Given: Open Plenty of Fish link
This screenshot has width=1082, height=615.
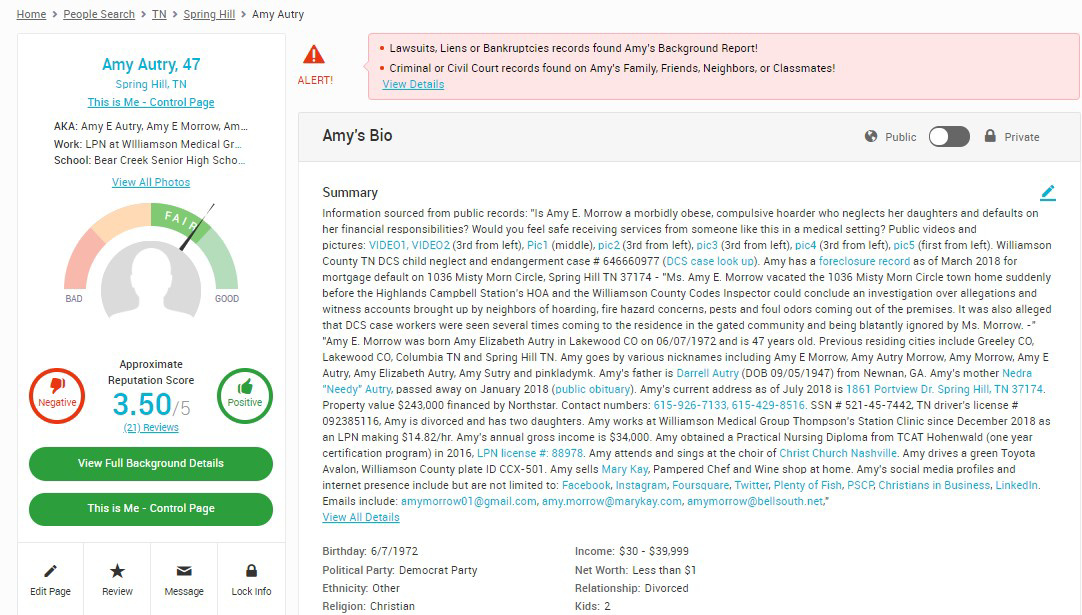Looking at the screenshot, I should pyautogui.click(x=807, y=485).
